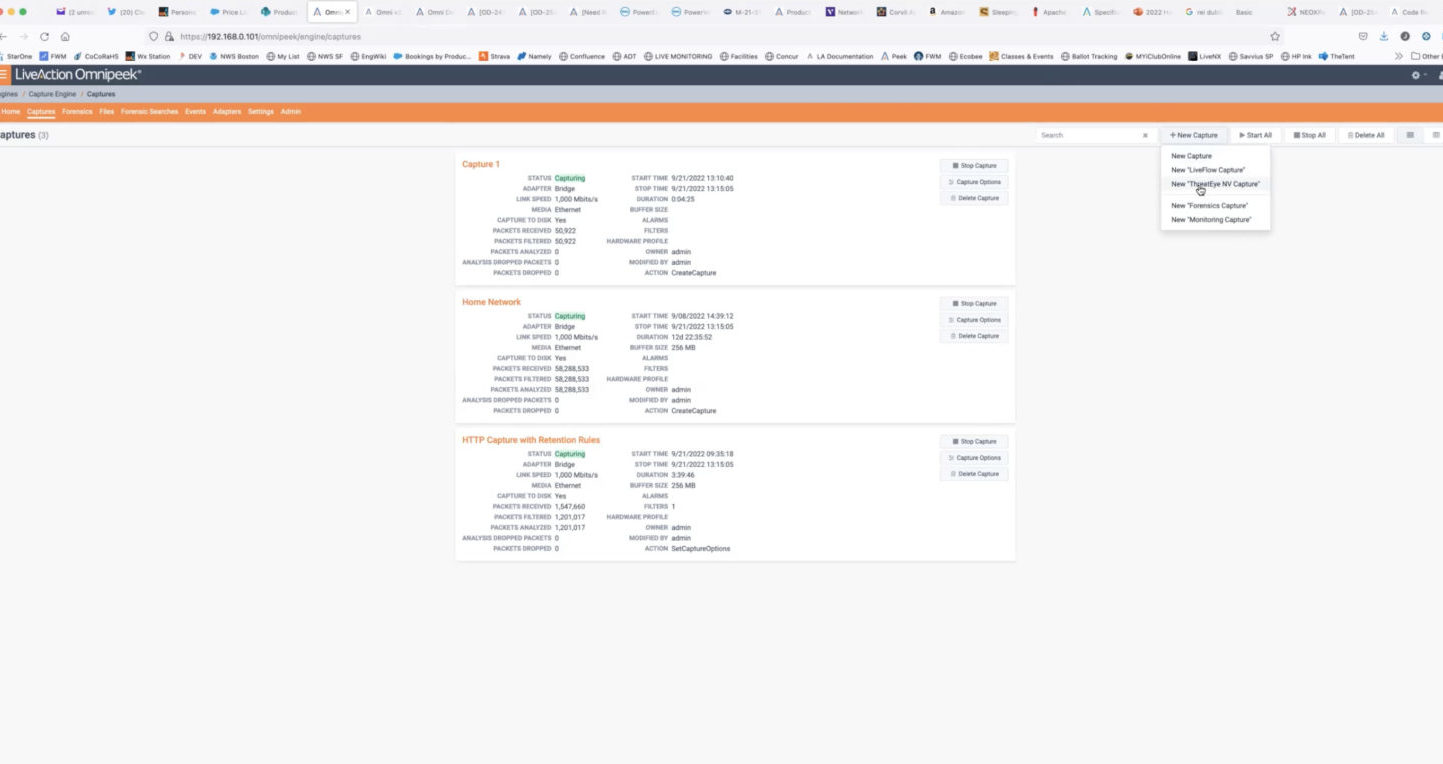Open the Capture 1 title link

tap(481, 164)
